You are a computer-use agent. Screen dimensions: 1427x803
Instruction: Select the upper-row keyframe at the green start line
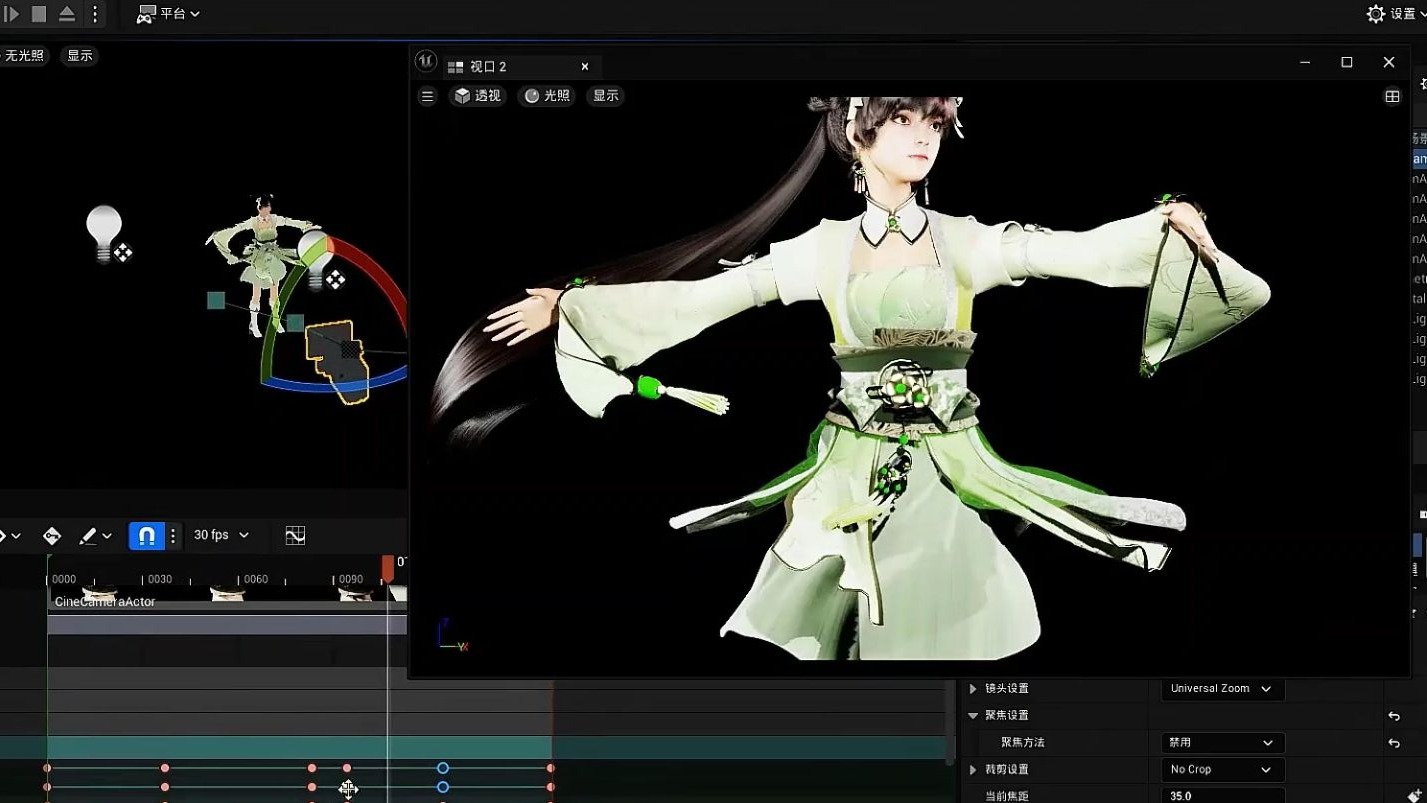47,768
